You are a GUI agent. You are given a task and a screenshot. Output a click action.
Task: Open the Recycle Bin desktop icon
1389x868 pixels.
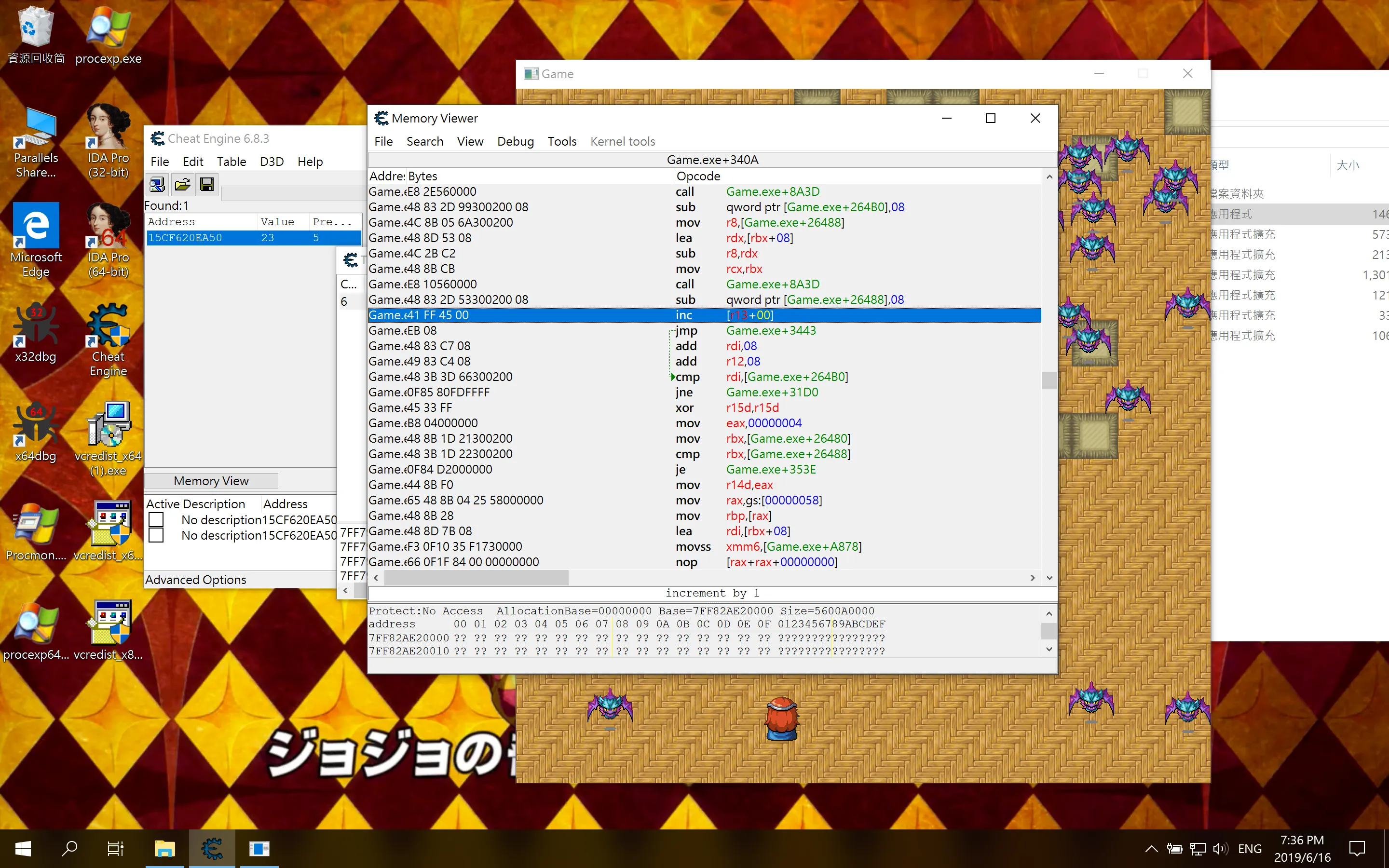coord(36,36)
